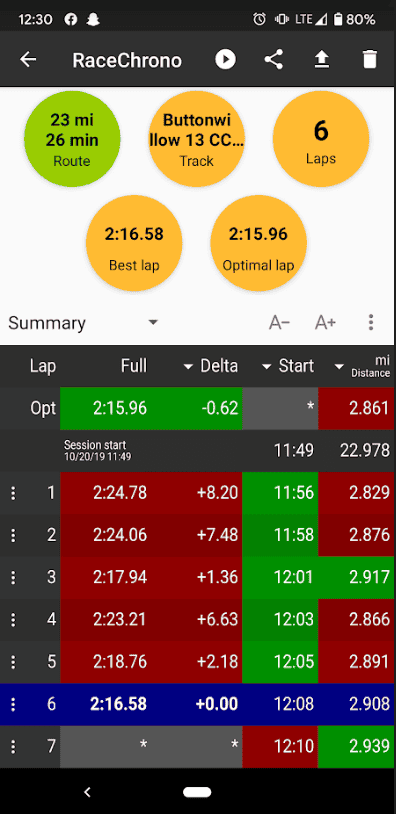Tap the Session start 10/20/19 row
This screenshot has height=814, width=396.
pyautogui.click(x=198, y=450)
